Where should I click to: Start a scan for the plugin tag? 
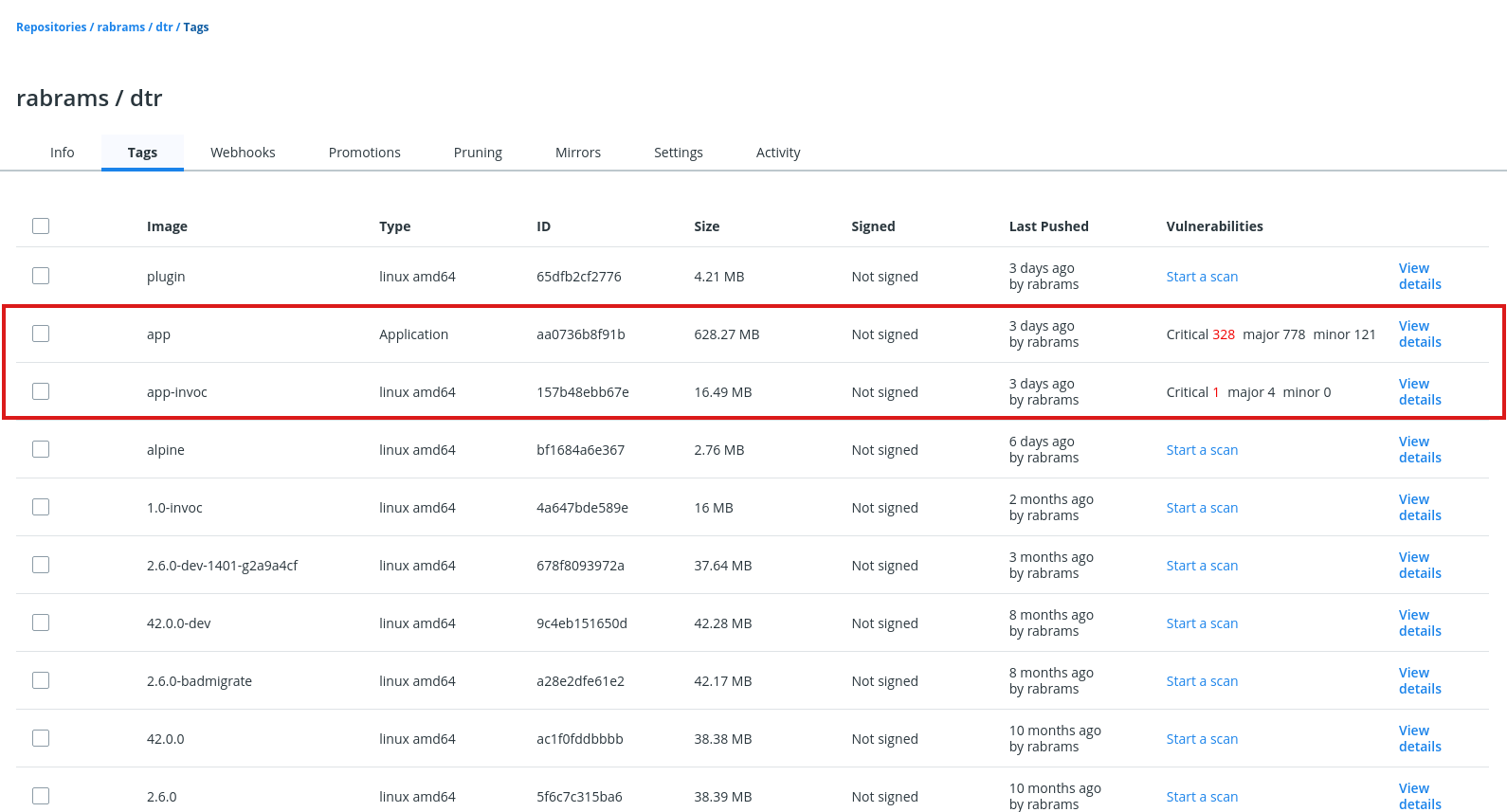coord(1202,277)
